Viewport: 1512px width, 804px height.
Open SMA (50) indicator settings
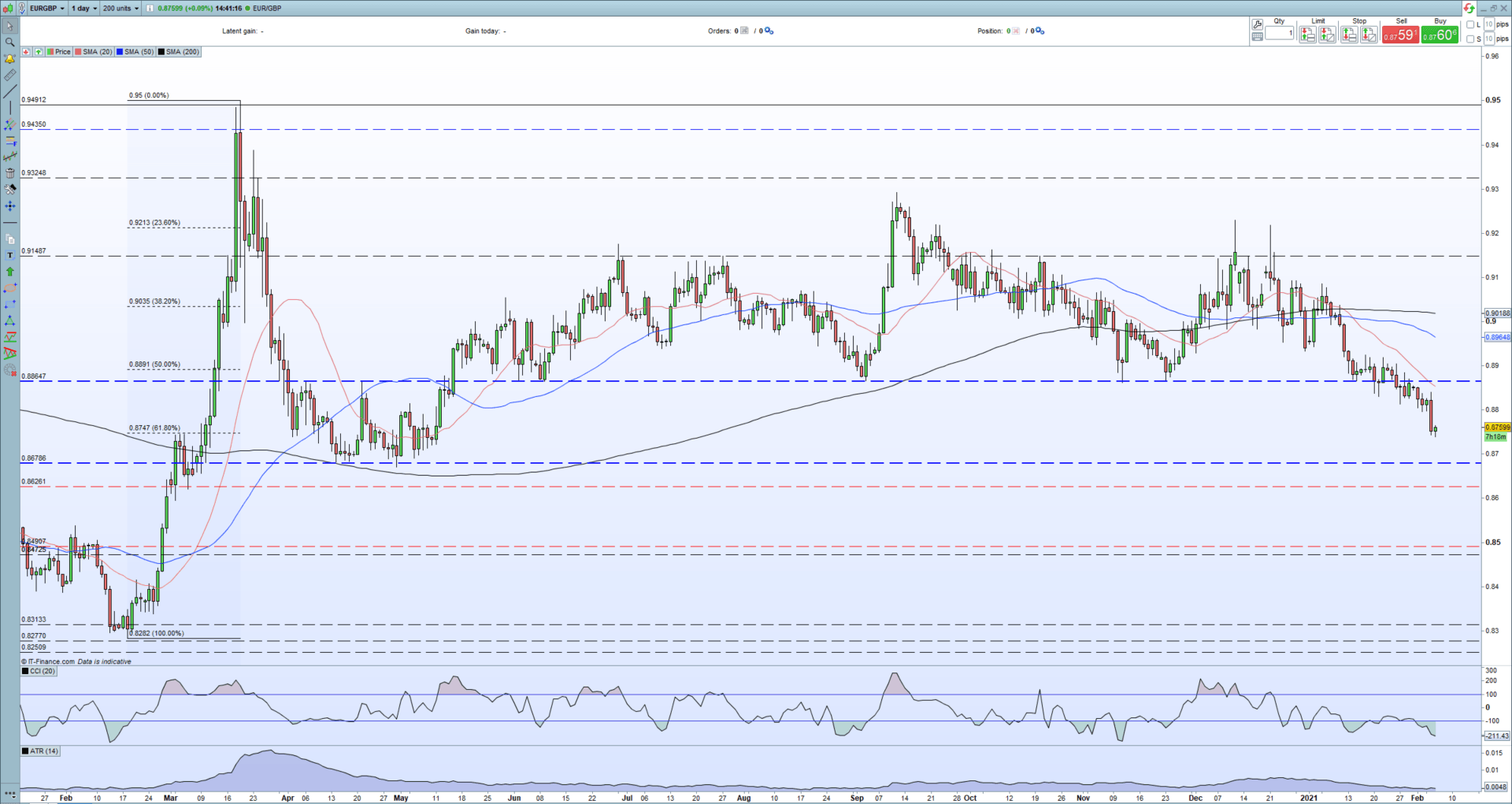tap(135, 52)
